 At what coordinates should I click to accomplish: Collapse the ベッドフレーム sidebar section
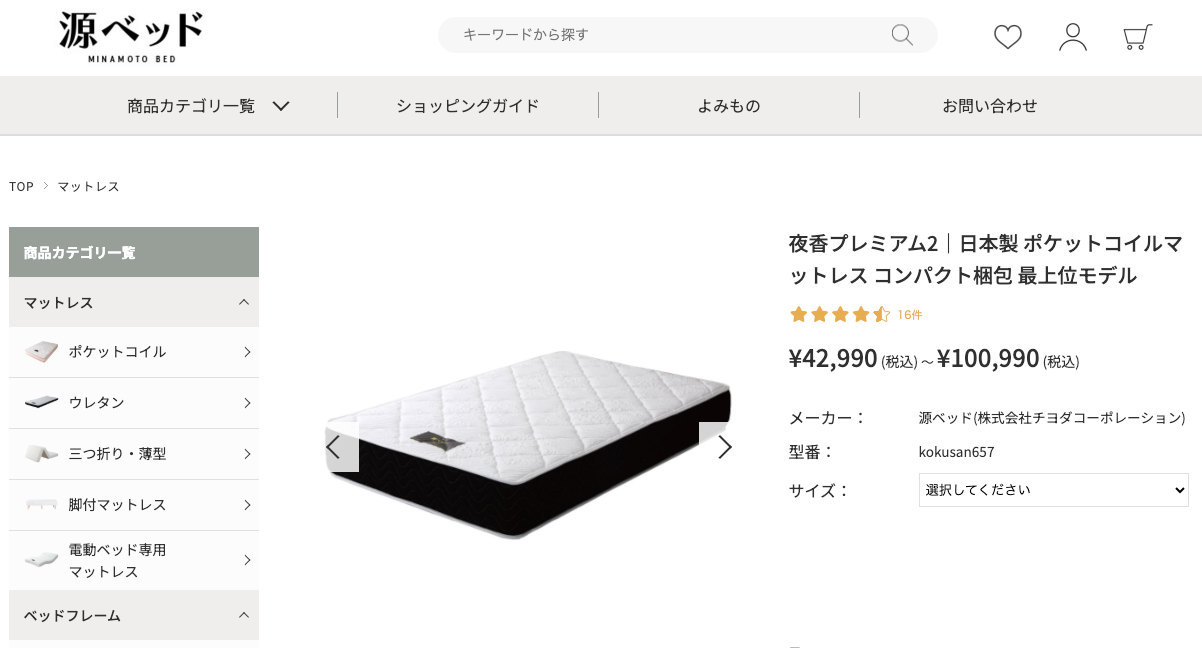coord(134,615)
